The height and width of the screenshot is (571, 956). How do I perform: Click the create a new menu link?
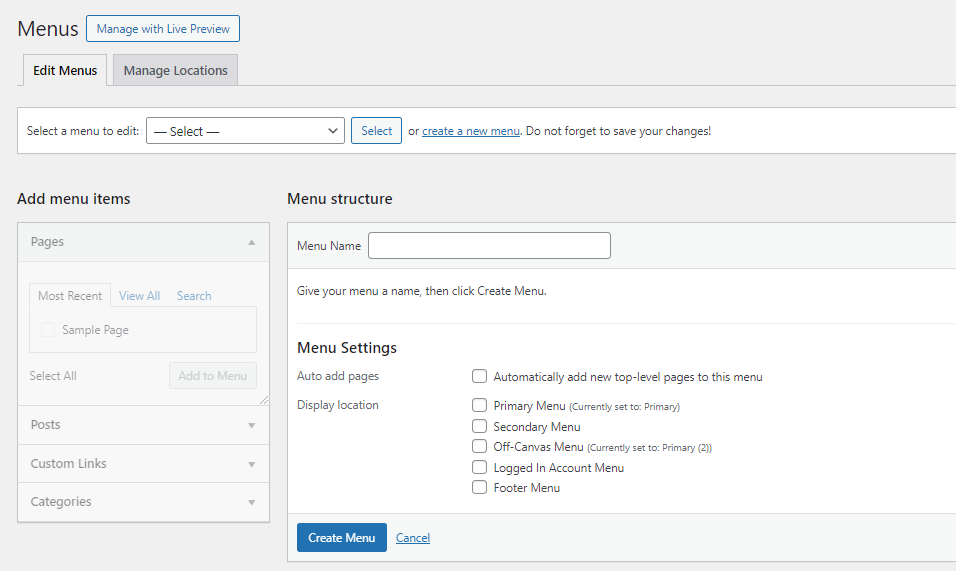coord(471,131)
